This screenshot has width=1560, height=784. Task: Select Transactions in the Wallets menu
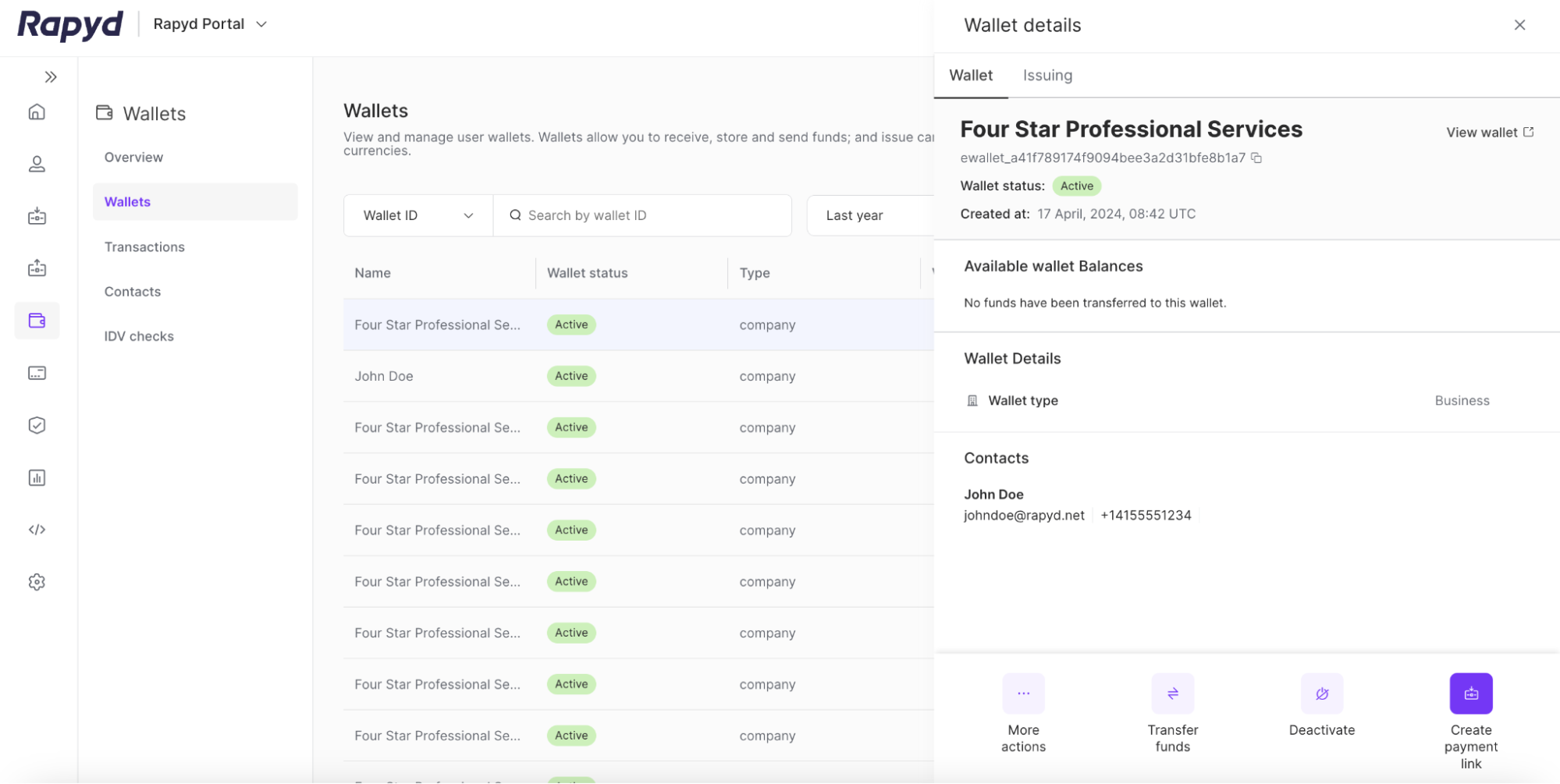pyautogui.click(x=144, y=247)
